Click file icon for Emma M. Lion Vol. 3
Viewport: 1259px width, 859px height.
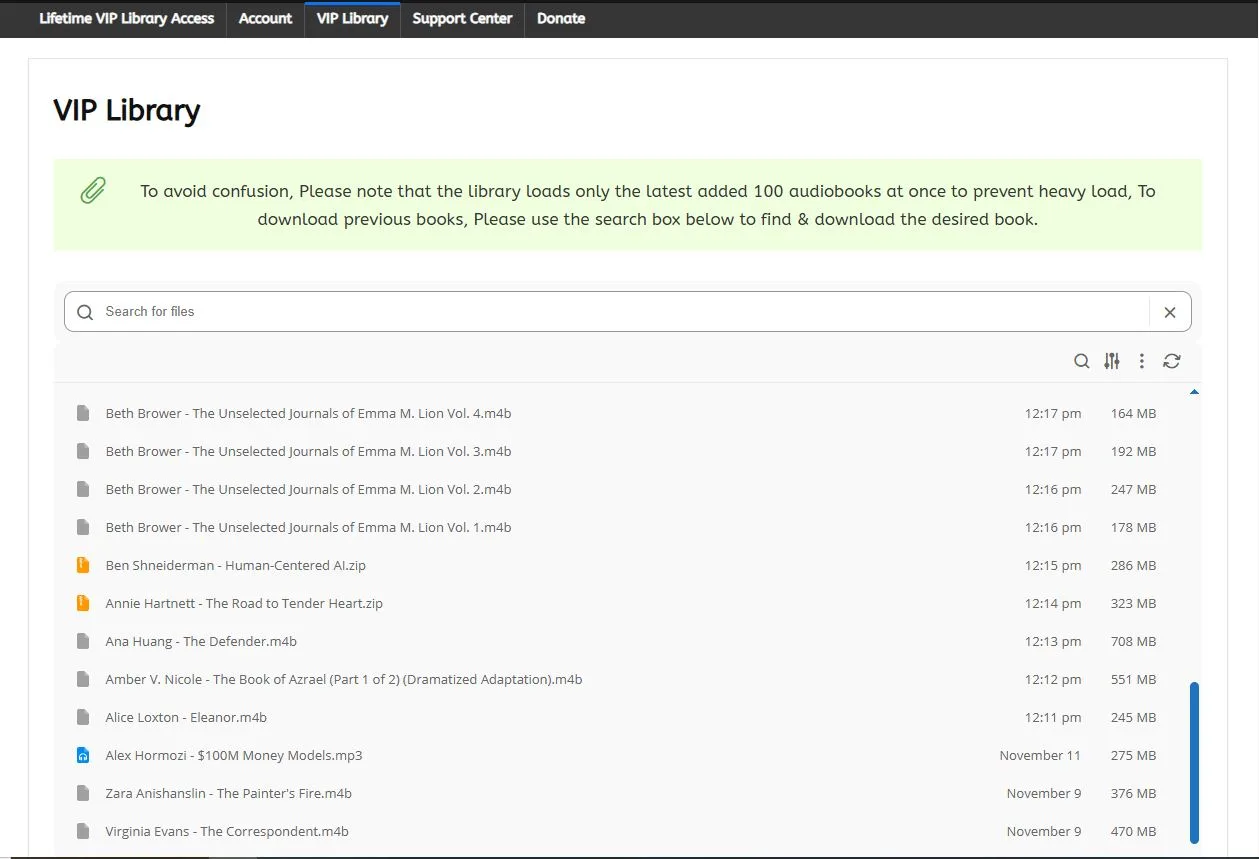pyautogui.click(x=83, y=451)
